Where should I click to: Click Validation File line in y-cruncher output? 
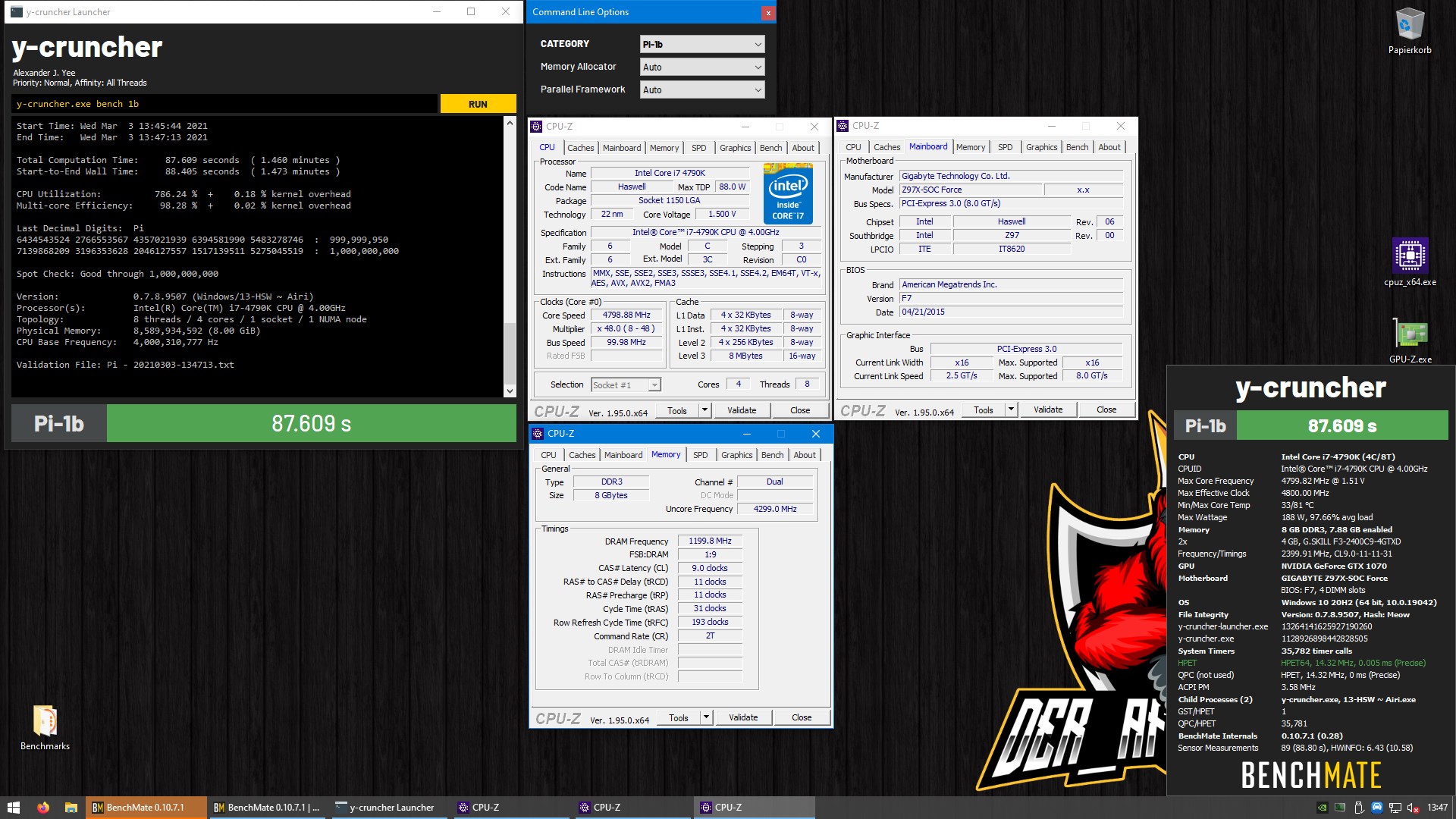tap(125, 365)
